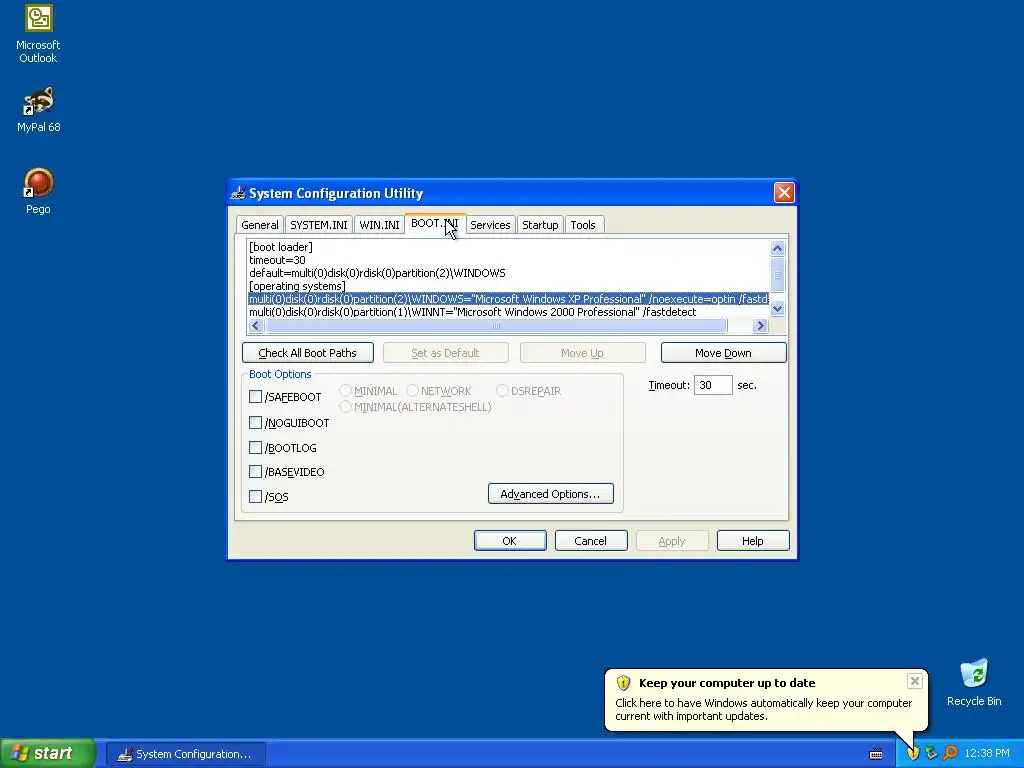Open Advanced Options dialog
The width and height of the screenshot is (1024, 768).
(x=551, y=494)
